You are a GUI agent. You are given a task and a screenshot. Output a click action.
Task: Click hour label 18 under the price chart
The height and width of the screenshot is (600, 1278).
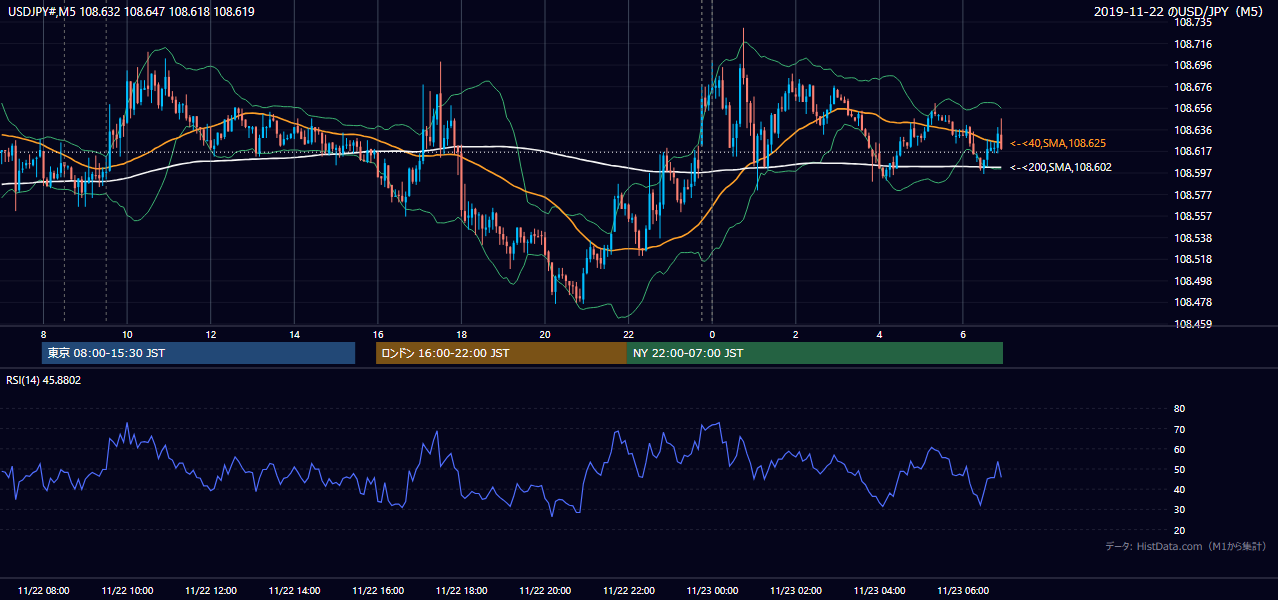[x=461, y=334]
